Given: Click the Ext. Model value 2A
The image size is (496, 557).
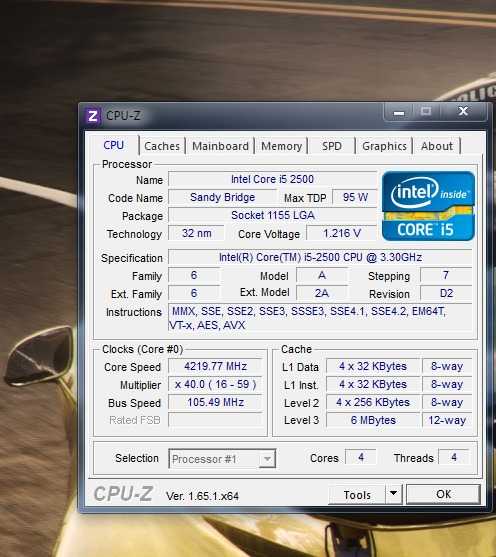Looking at the screenshot, I should tap(322, 293).
